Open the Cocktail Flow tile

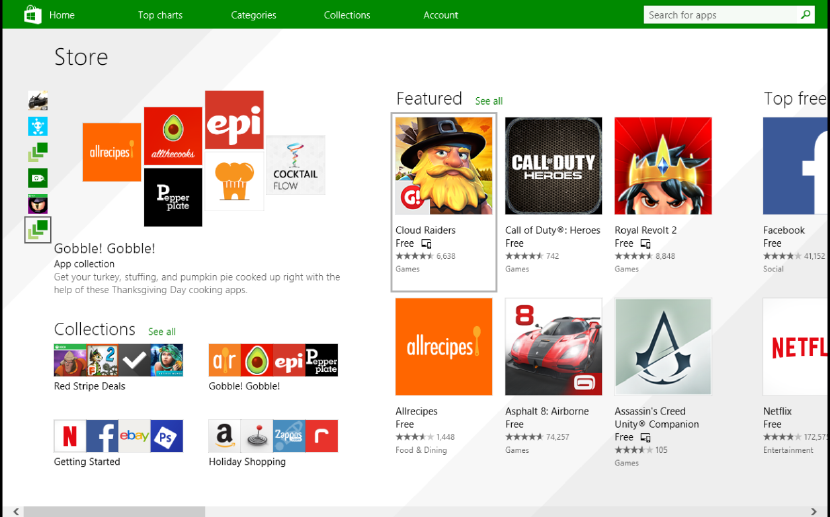pos(295,165)
